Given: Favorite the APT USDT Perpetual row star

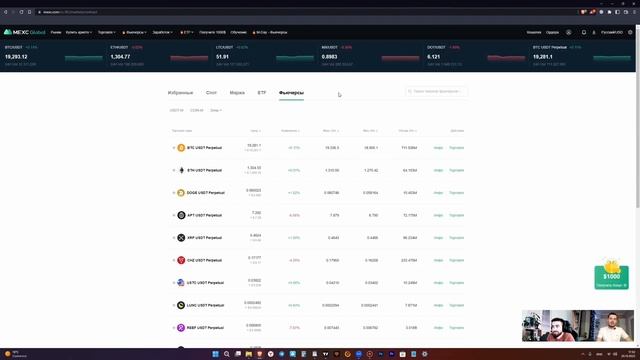Looking at the screenshot, I should tap(173, 215).
